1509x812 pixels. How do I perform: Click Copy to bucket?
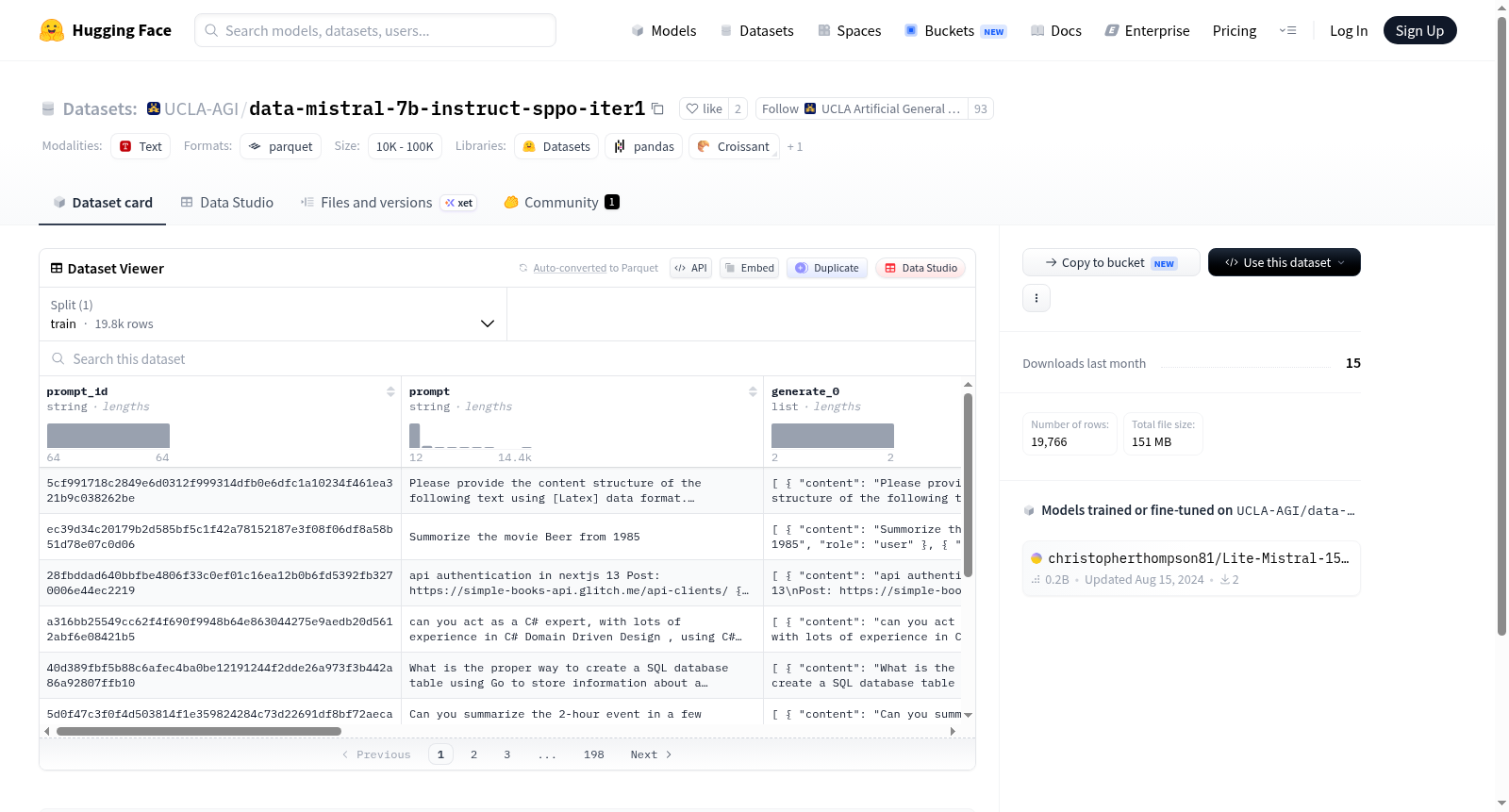(x=1111, y=262)
